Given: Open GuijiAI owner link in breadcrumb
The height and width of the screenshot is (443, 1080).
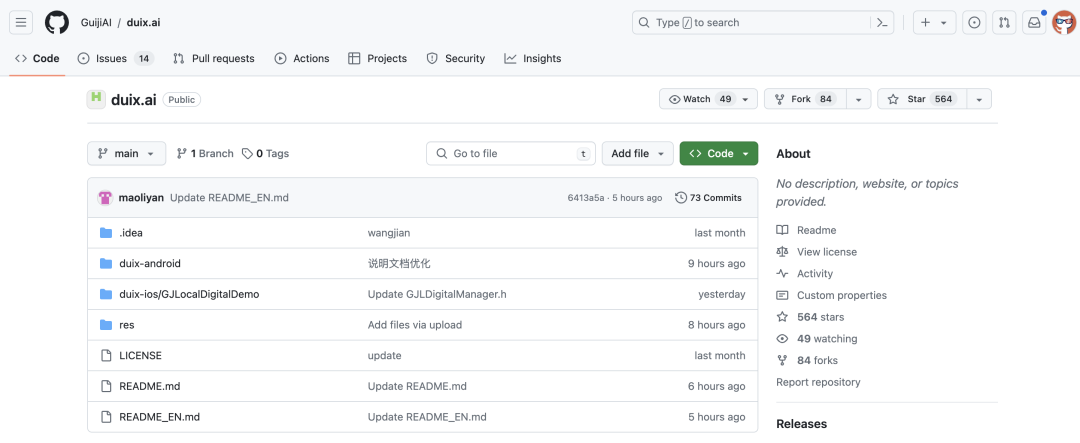Looking at the screenshot, I should click(96, 23).
